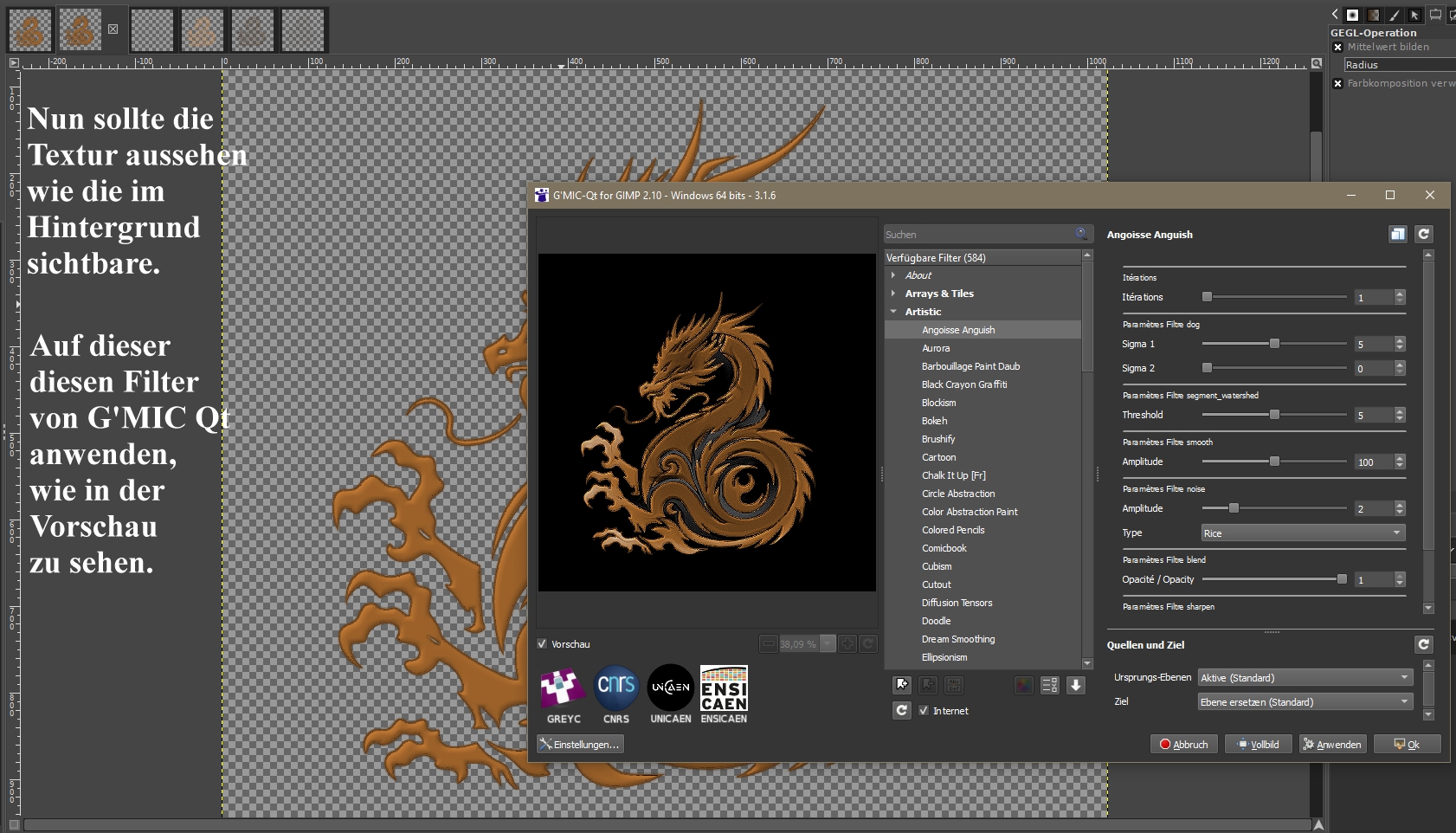
Task: Click the GREYC logo
Action: pyautogui.click(x=564, y=694)
